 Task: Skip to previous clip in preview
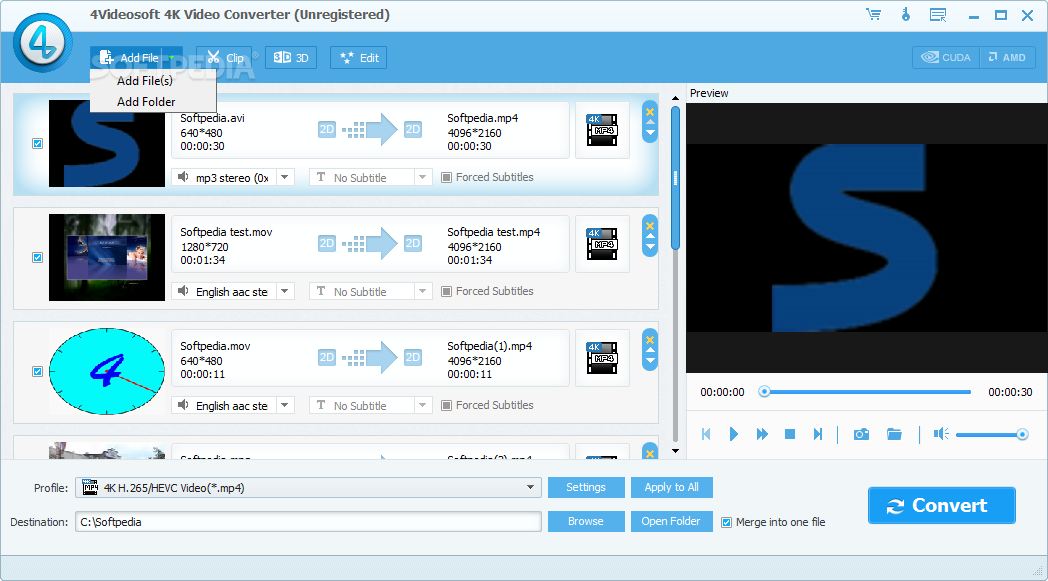coord(706,435)
